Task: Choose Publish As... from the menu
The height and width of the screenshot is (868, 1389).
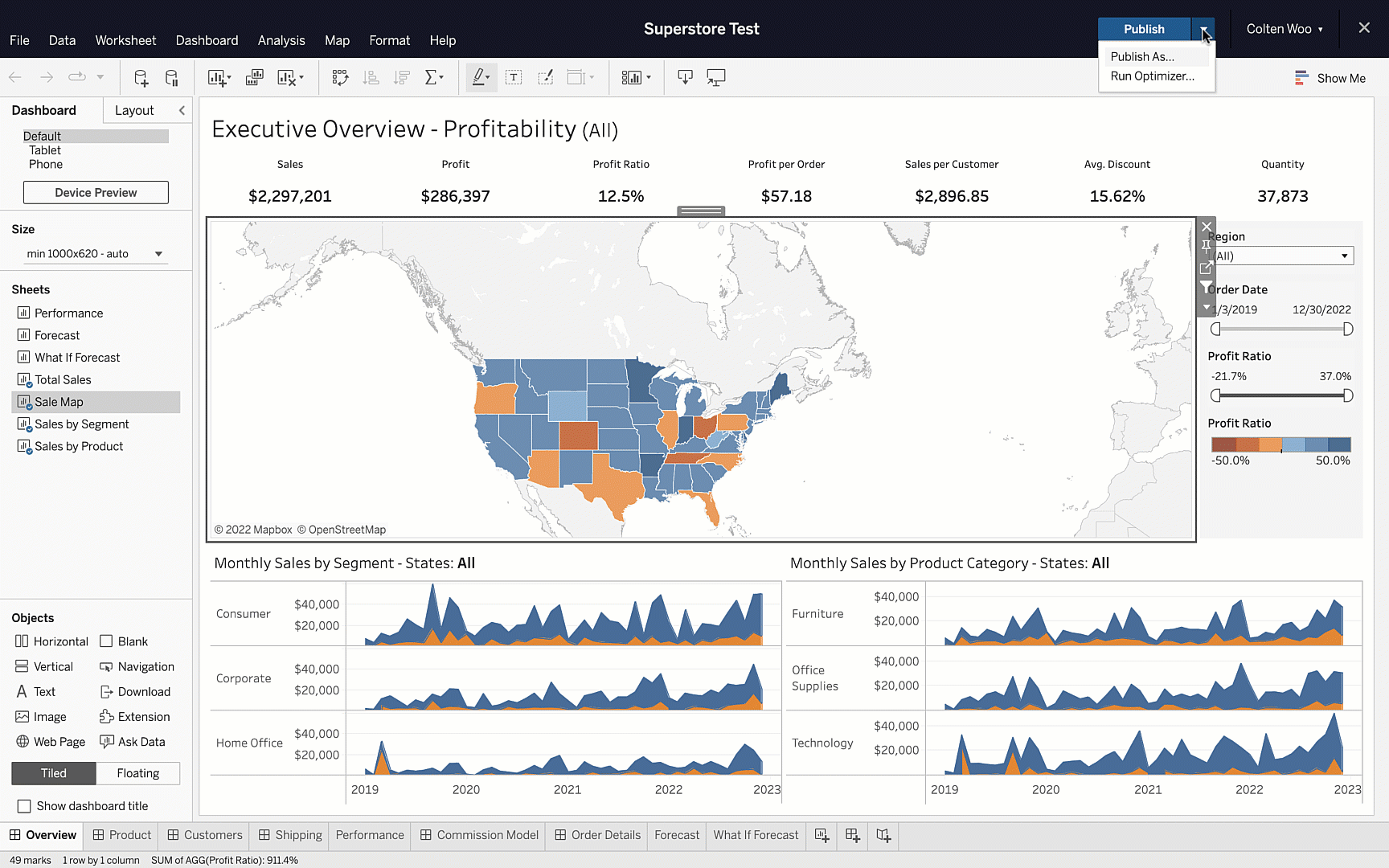Action: pyautogui.click(x=1142, y=57)
